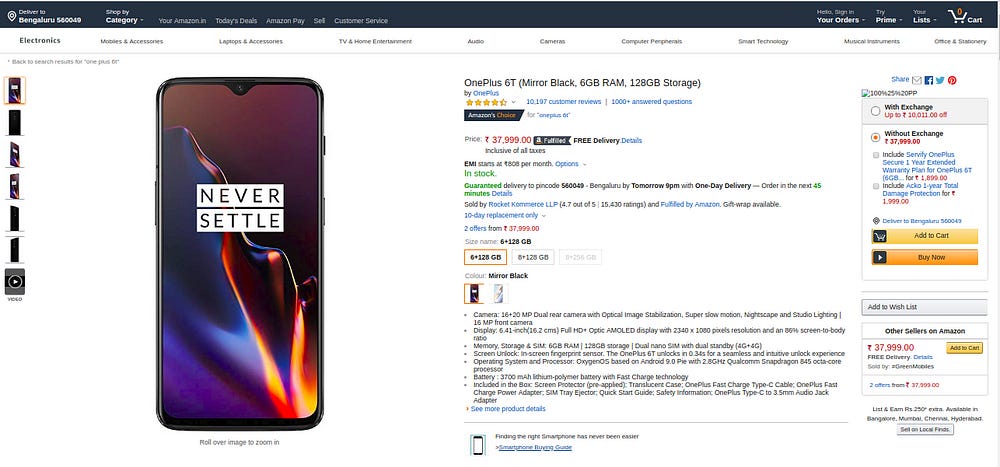Image resolution: width=1000 pixels, height=467 pixels.
Task: Check the Servify extended warranty plan box
Action: [x=876, y=155]
